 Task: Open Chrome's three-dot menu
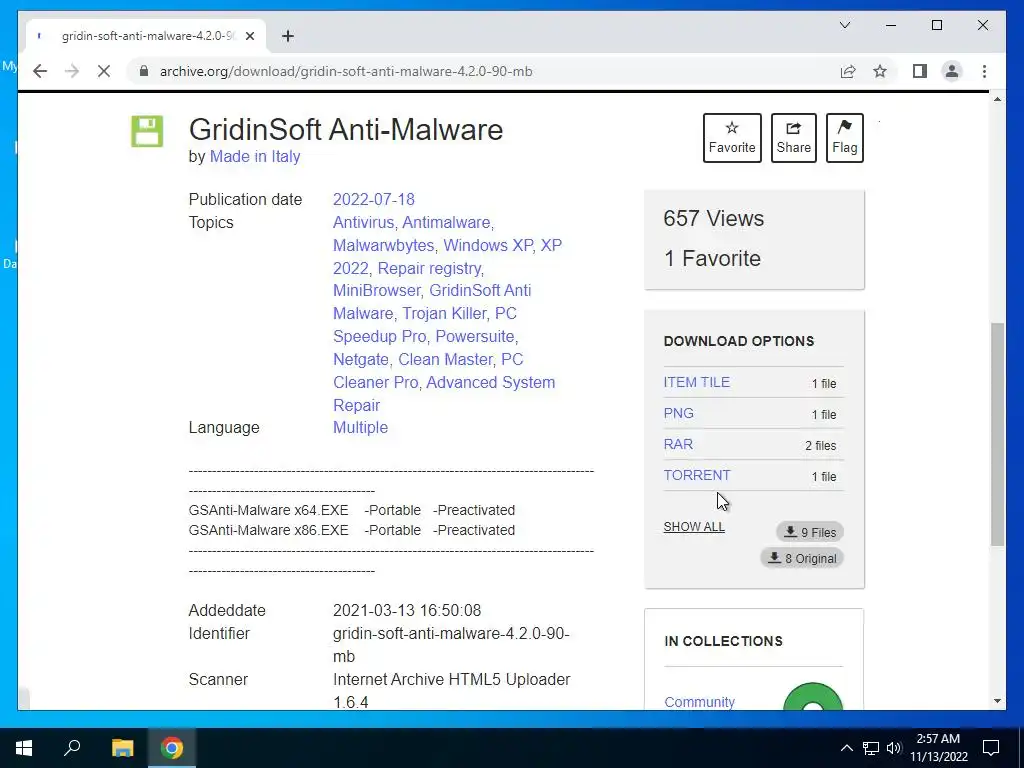[x=984, y=71]
